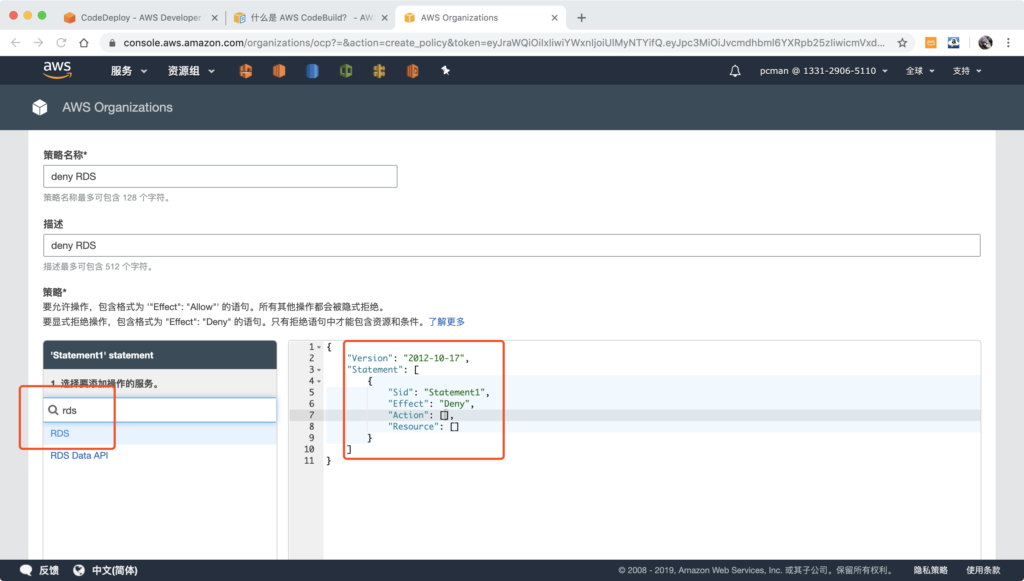This screenshot has width=1024, height=581.
Task: Switch to CodeDeploy - AWS Developer tab
Action: [140, 18]
